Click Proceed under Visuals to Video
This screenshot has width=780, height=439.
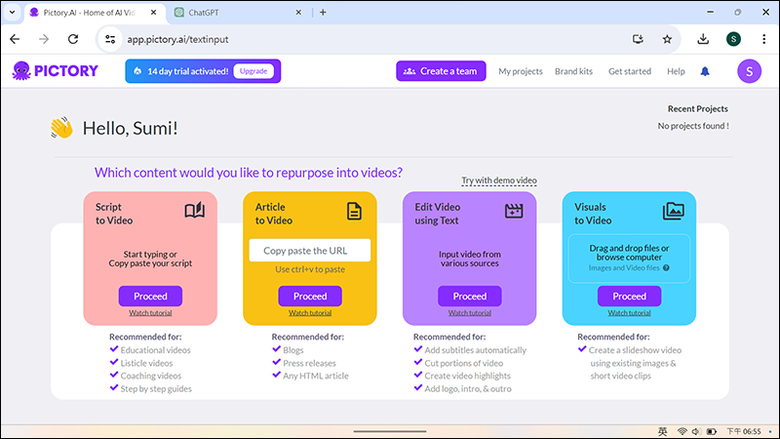629,296
